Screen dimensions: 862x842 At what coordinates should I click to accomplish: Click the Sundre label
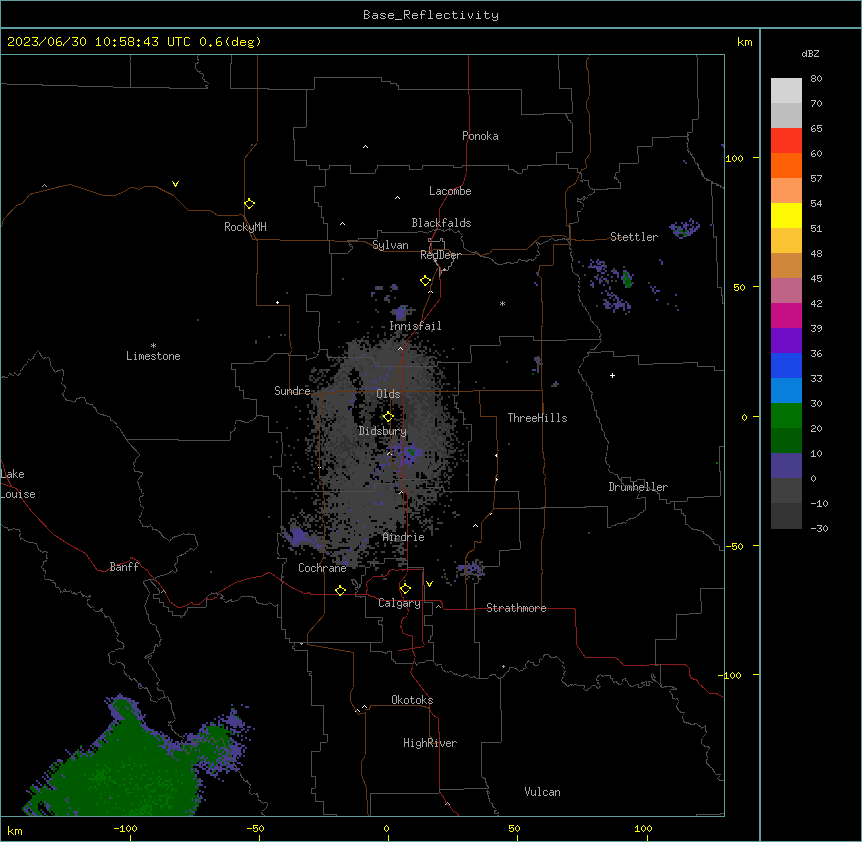coord(292,391)
